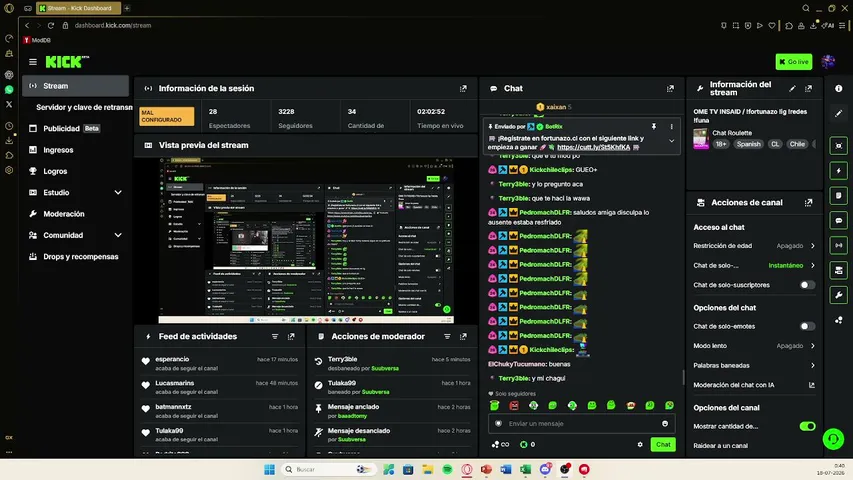Go to Ingresos page

pos(76,150)
